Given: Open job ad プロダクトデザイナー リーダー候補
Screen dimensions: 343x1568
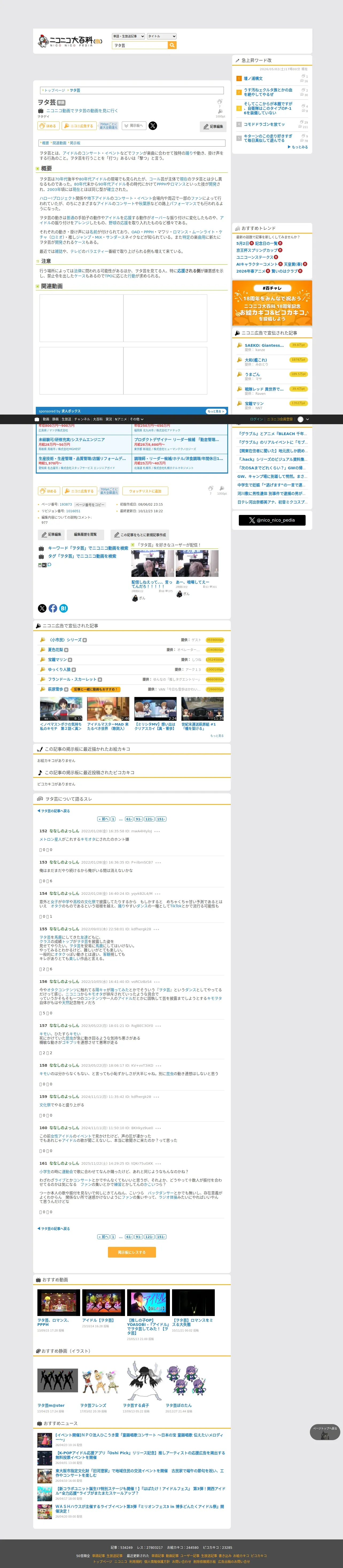Looking at the screenshot, I should pos(176,439).
